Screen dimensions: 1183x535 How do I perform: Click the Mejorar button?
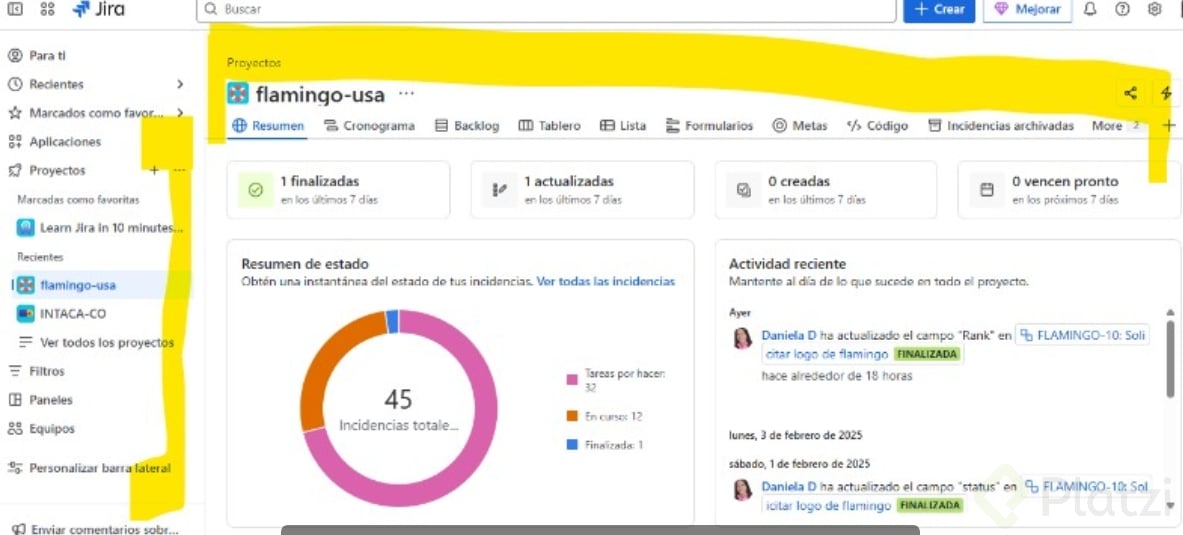[x=1028, y=9]
